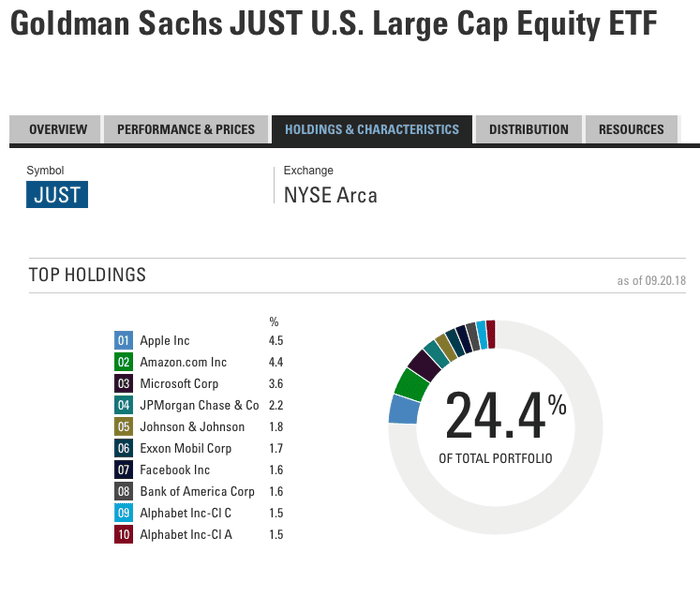
Task: Go to the Resources tab
Action: (x=631, y=130)
